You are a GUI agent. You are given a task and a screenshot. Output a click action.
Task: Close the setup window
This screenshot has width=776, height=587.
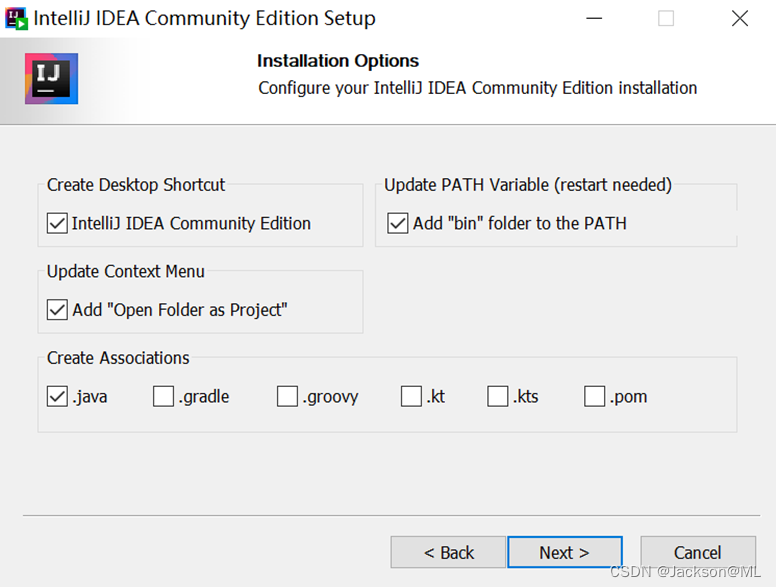pyautogui.click(x=740, y=18)
